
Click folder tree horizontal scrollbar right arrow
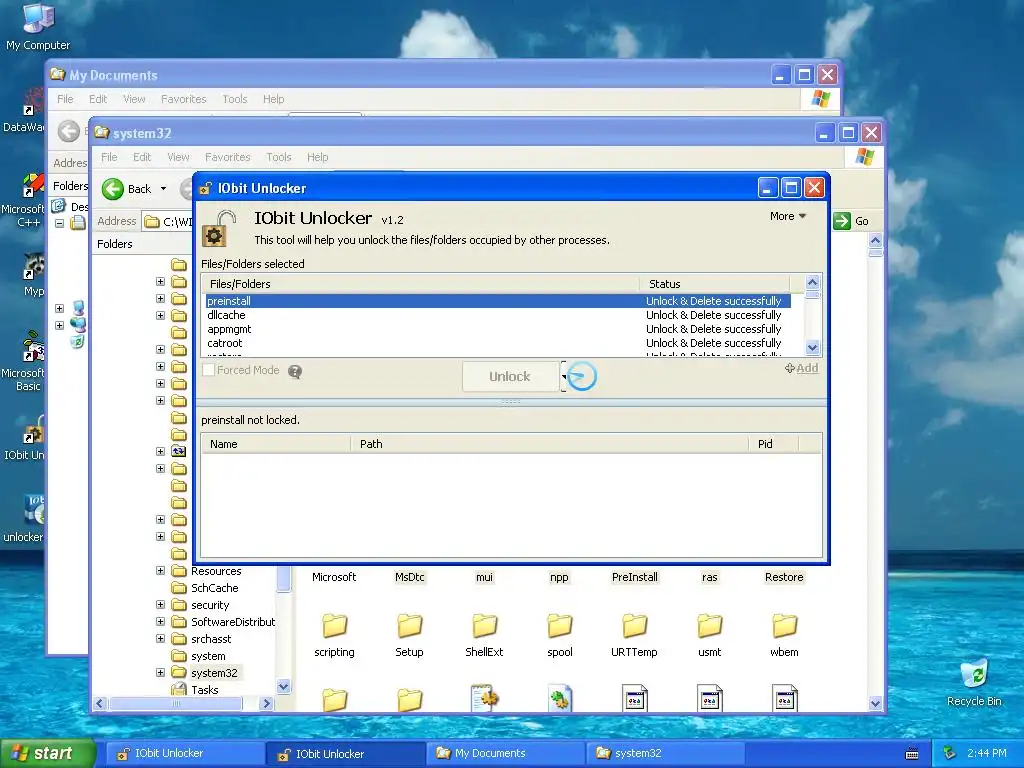pos(266,703)
